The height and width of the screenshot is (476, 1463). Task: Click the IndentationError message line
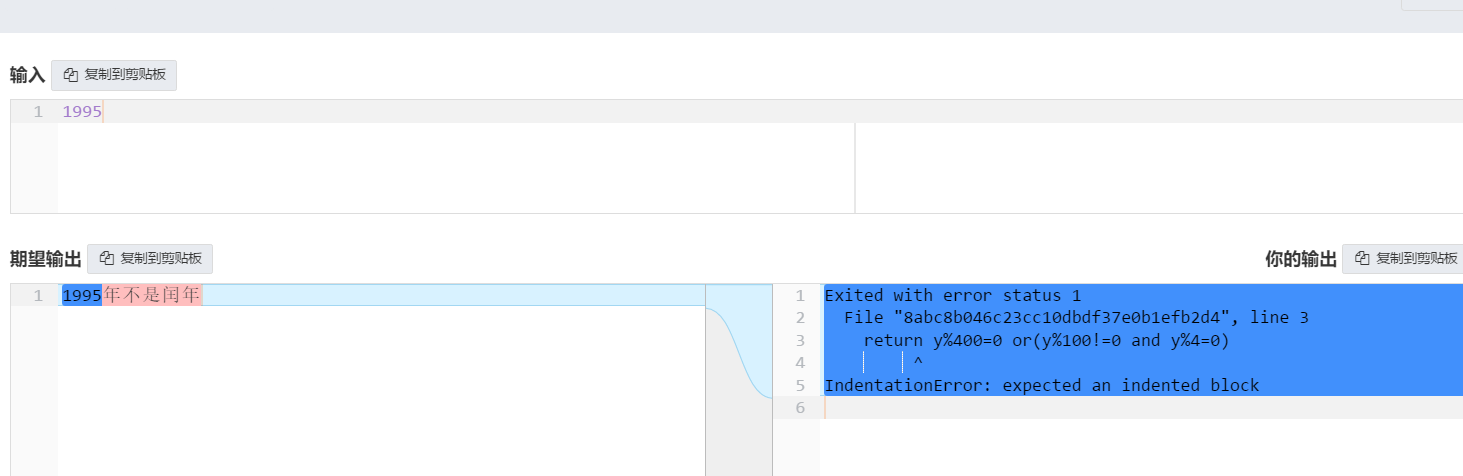[x=1041, y=385]
